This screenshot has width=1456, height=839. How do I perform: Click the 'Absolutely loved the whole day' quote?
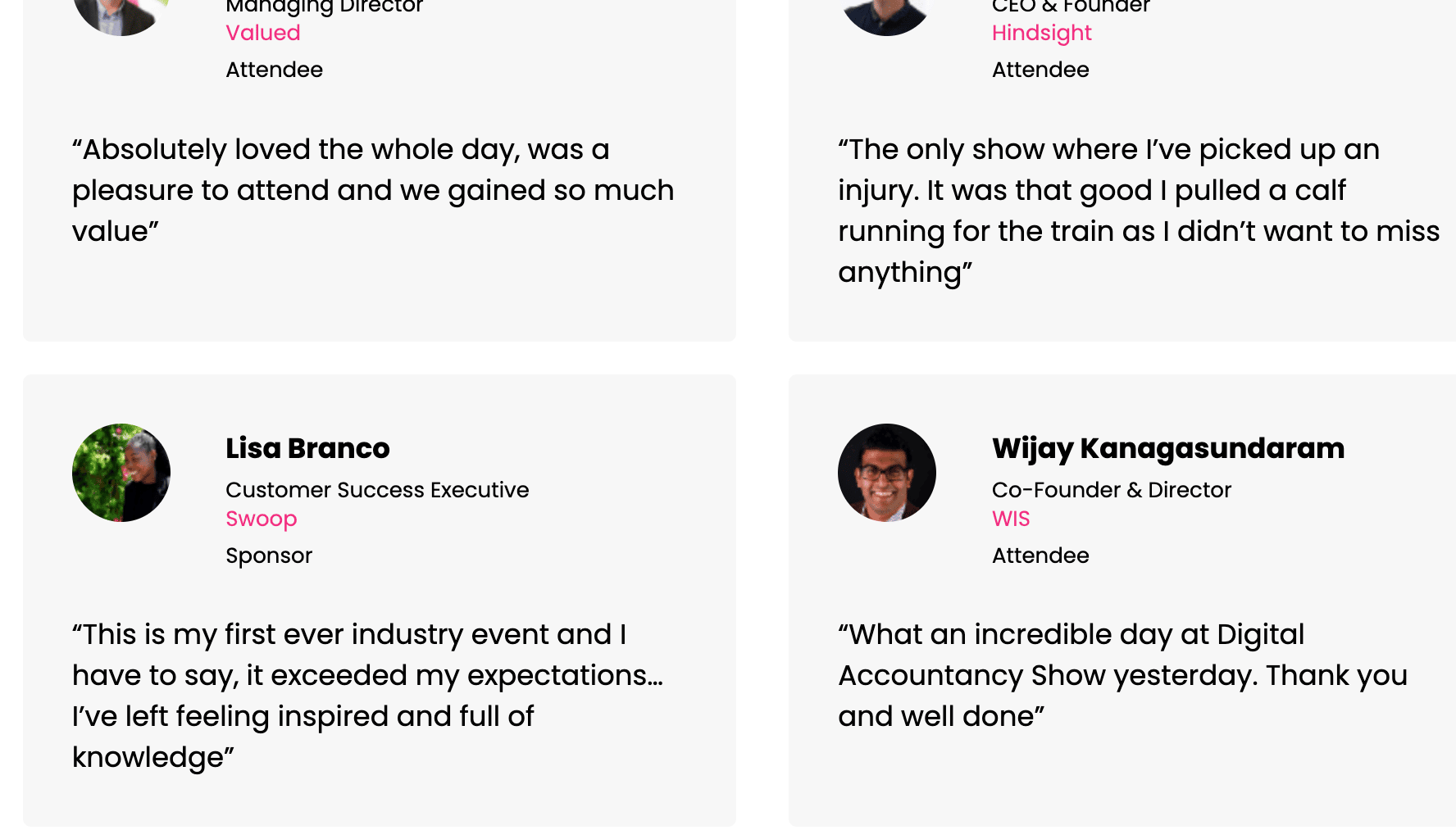pyautogui.click(x=373, y=190)
